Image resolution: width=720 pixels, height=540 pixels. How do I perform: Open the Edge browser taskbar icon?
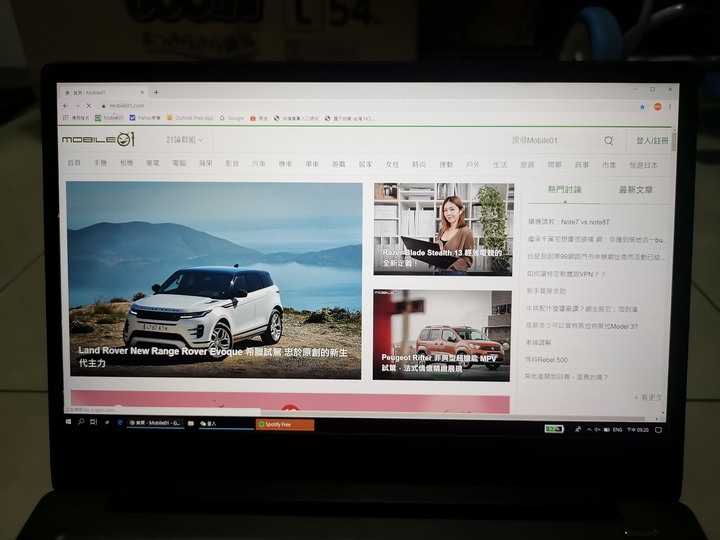[x=120, y=422]
